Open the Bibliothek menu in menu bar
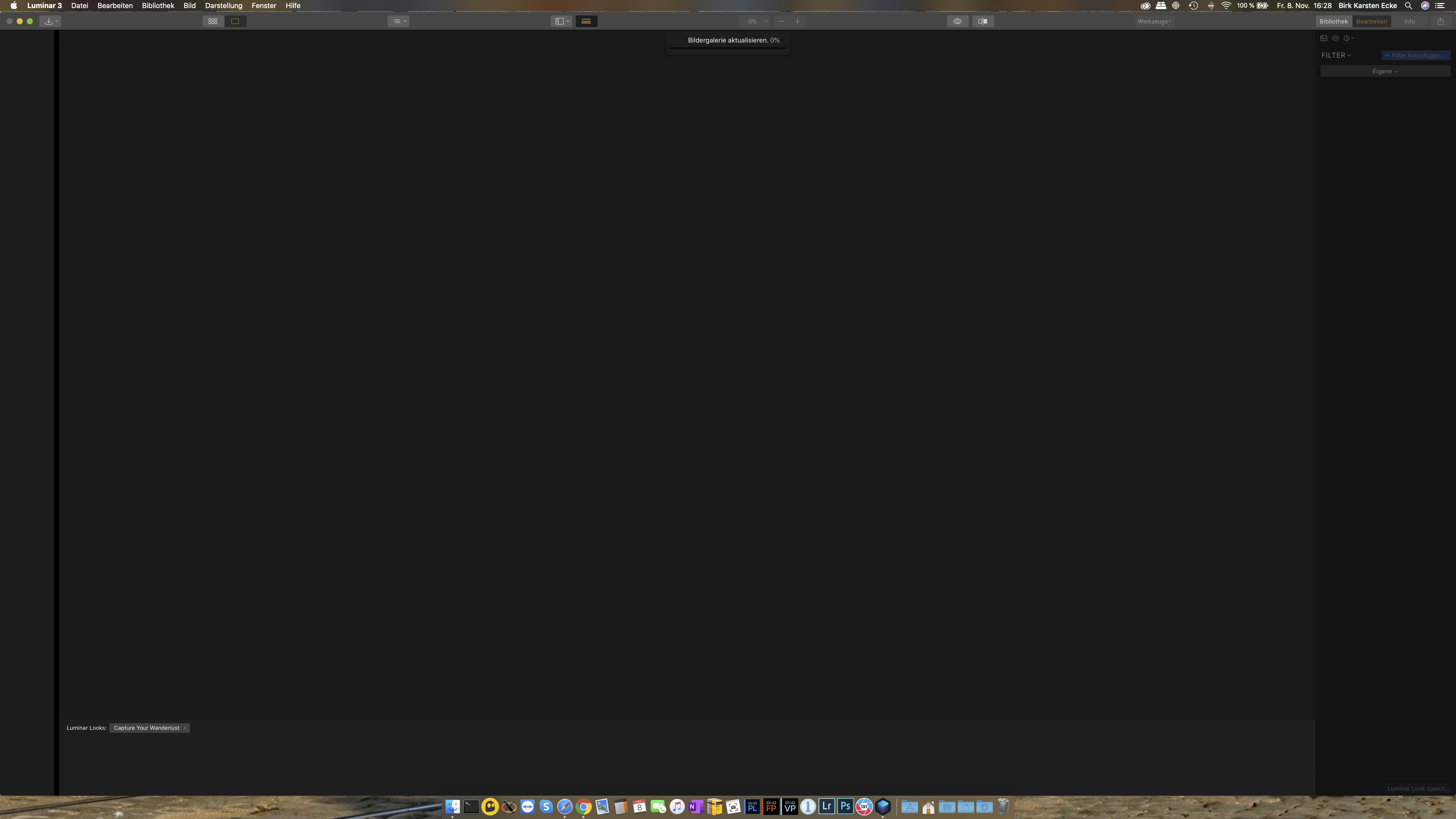 158,6
